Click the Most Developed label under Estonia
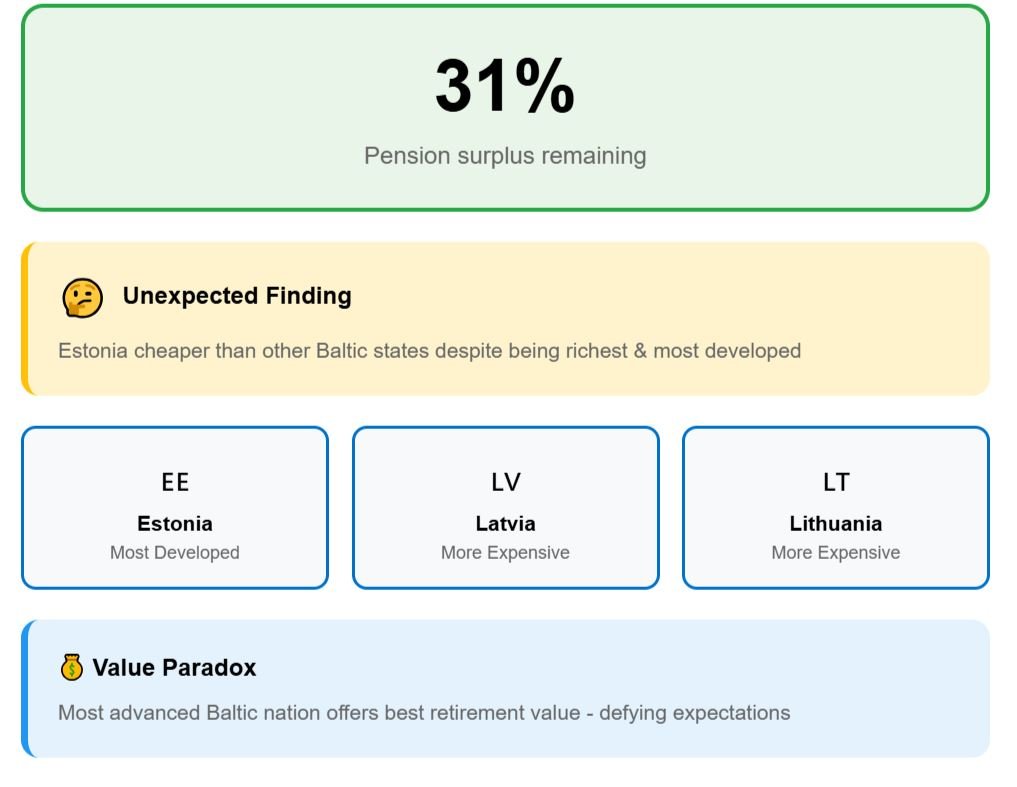 coord(175,553)
